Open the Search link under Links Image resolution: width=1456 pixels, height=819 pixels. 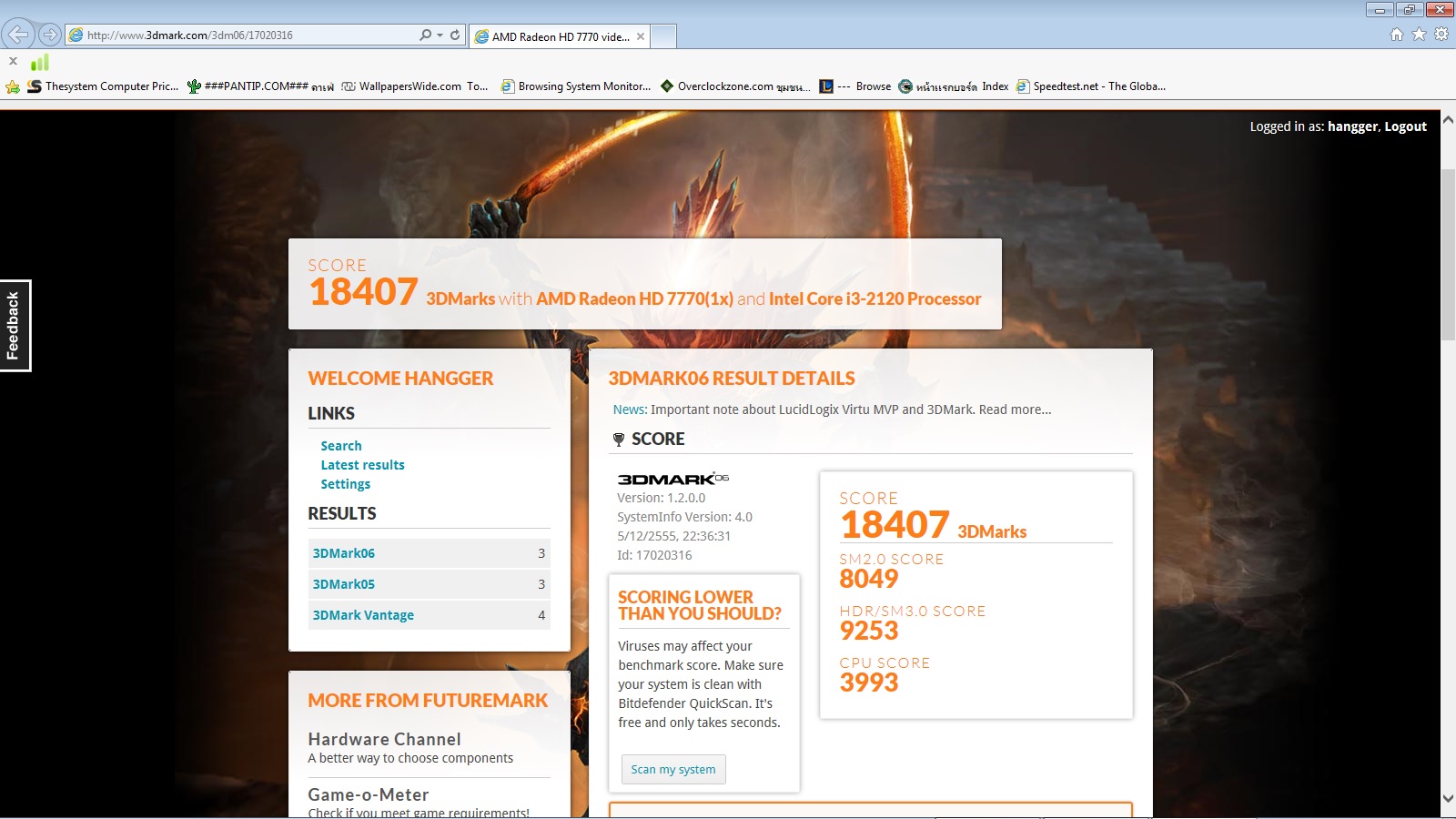[341, 446]
